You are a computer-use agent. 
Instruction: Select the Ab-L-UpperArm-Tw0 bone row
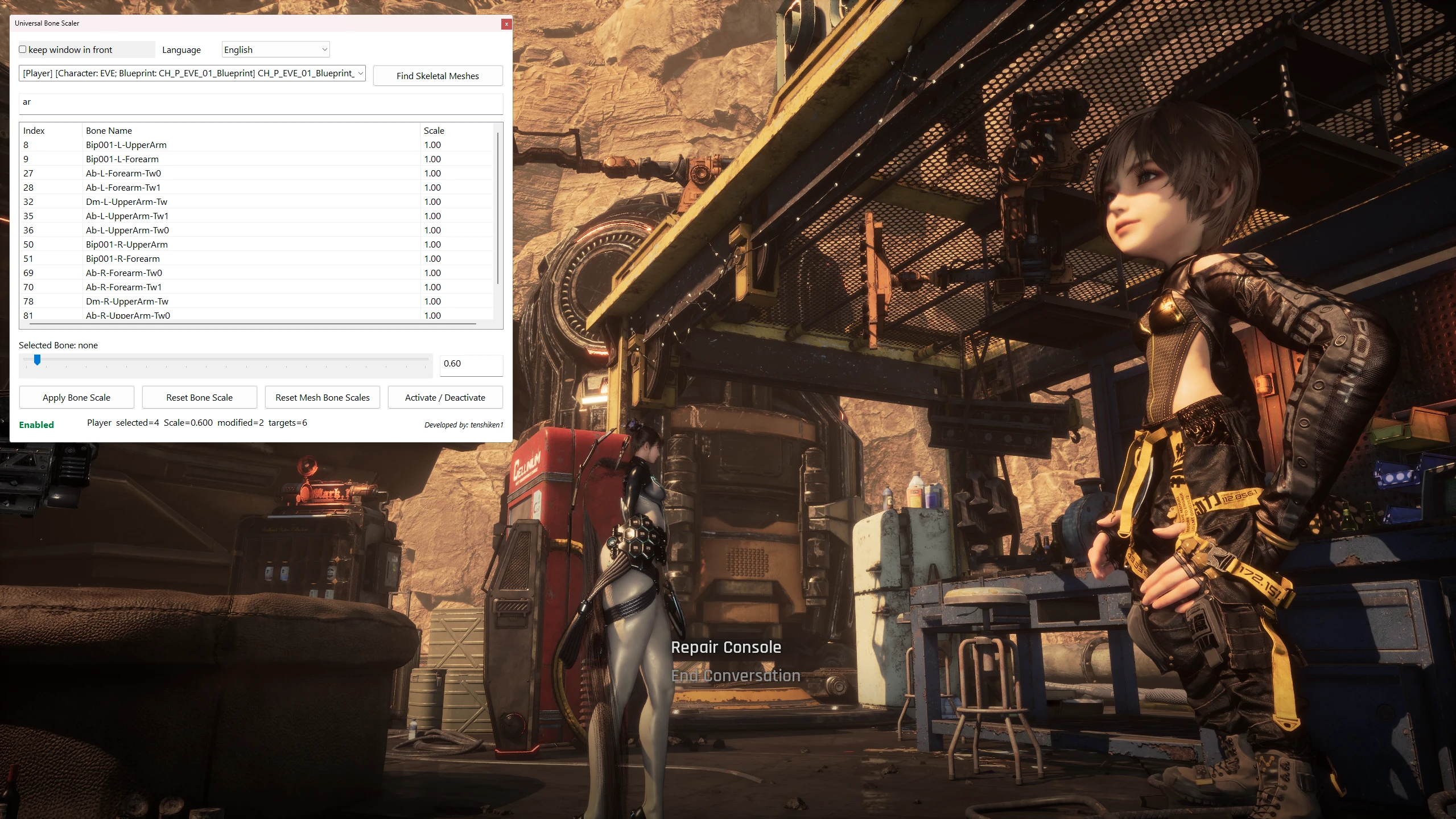[256, 230]
